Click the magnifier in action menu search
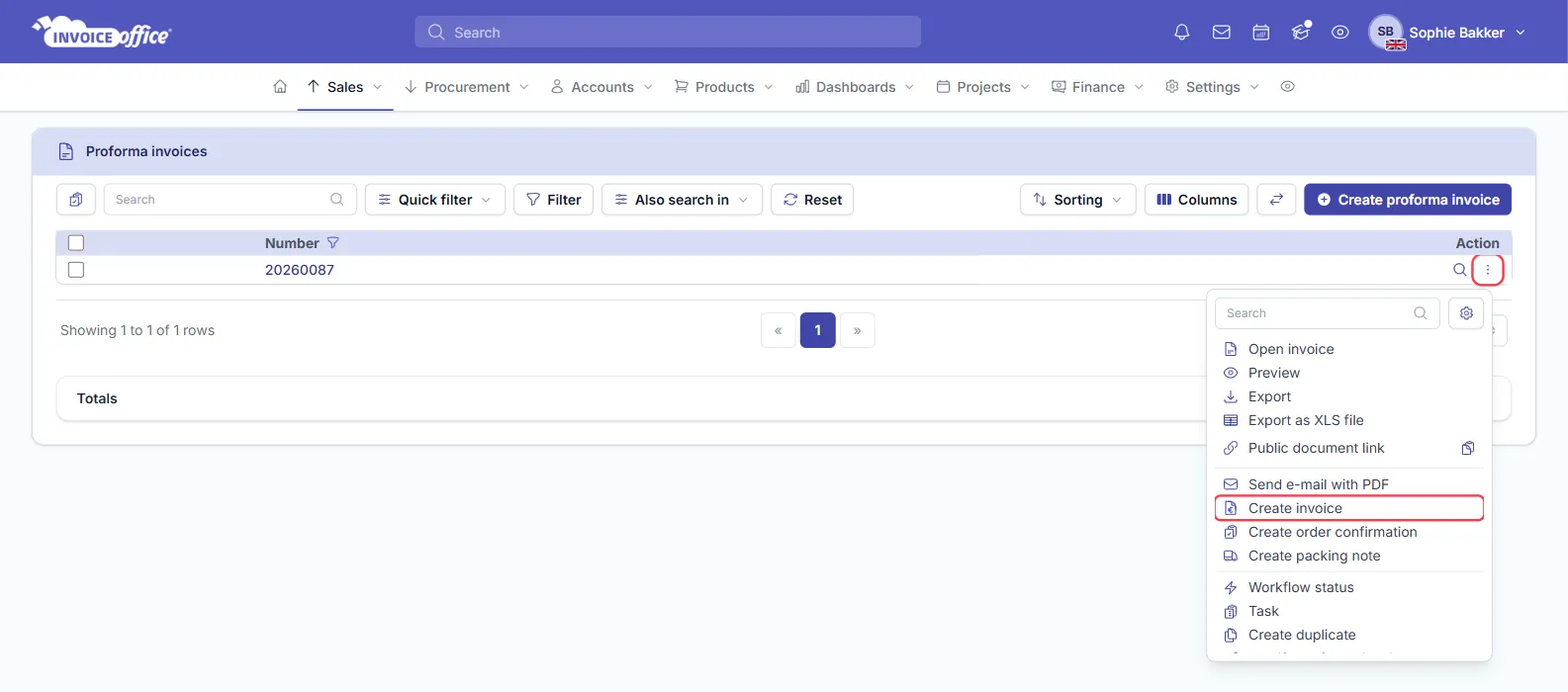Screen dimensions: 1568x692 [x=1421, y=313]
